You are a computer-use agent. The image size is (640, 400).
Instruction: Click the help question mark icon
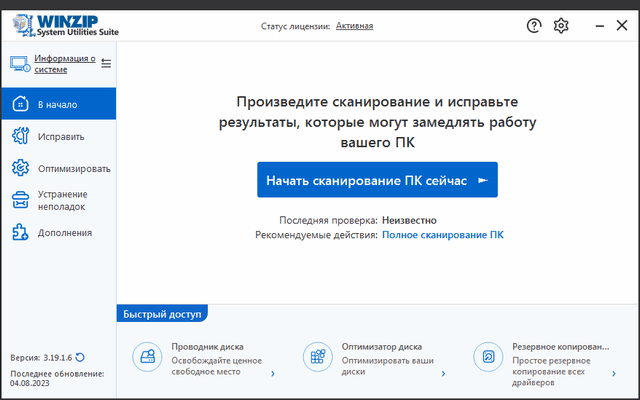click(x=534, y=25)
